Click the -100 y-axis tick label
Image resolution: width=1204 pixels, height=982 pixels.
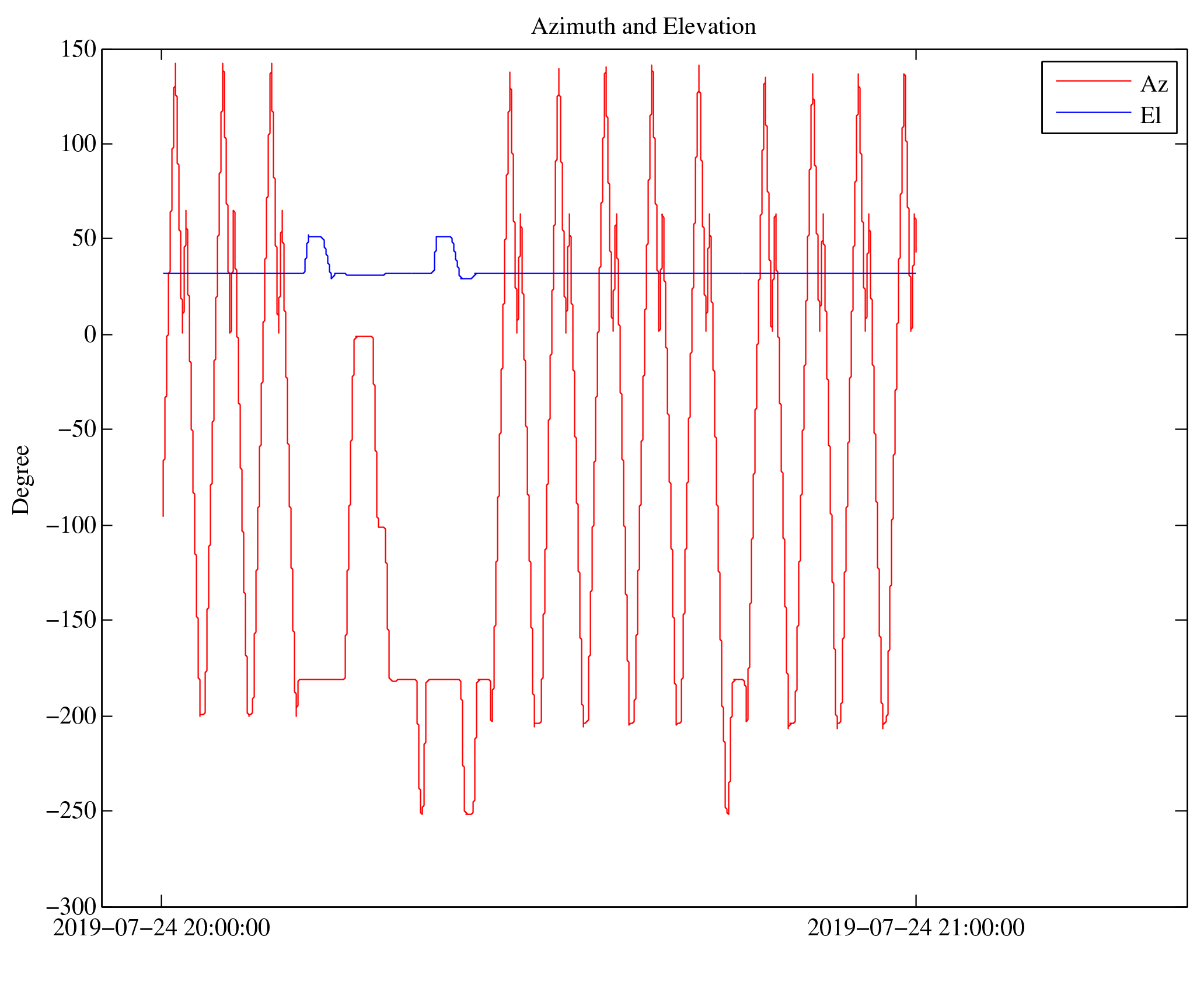click(71, 526)
